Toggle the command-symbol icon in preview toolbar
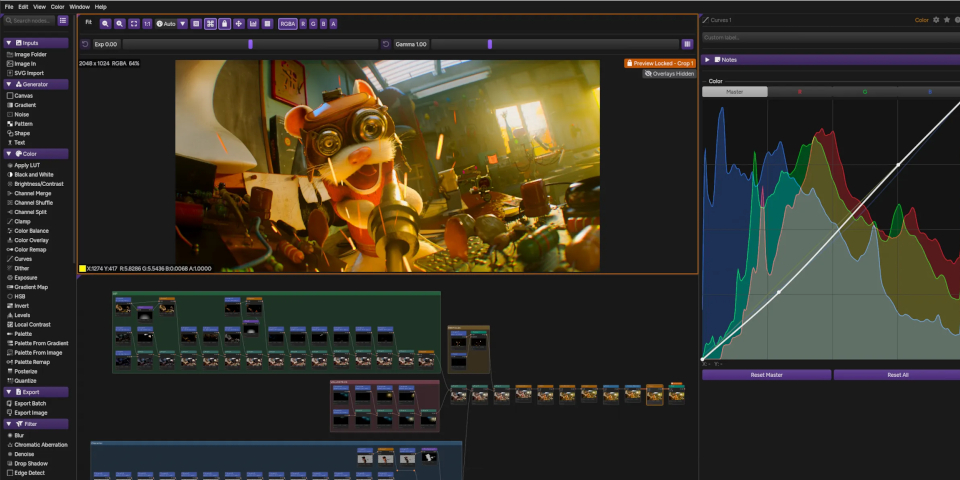This screenshot has height=480, width=960. pyautogui.click(x=210, y=24)
